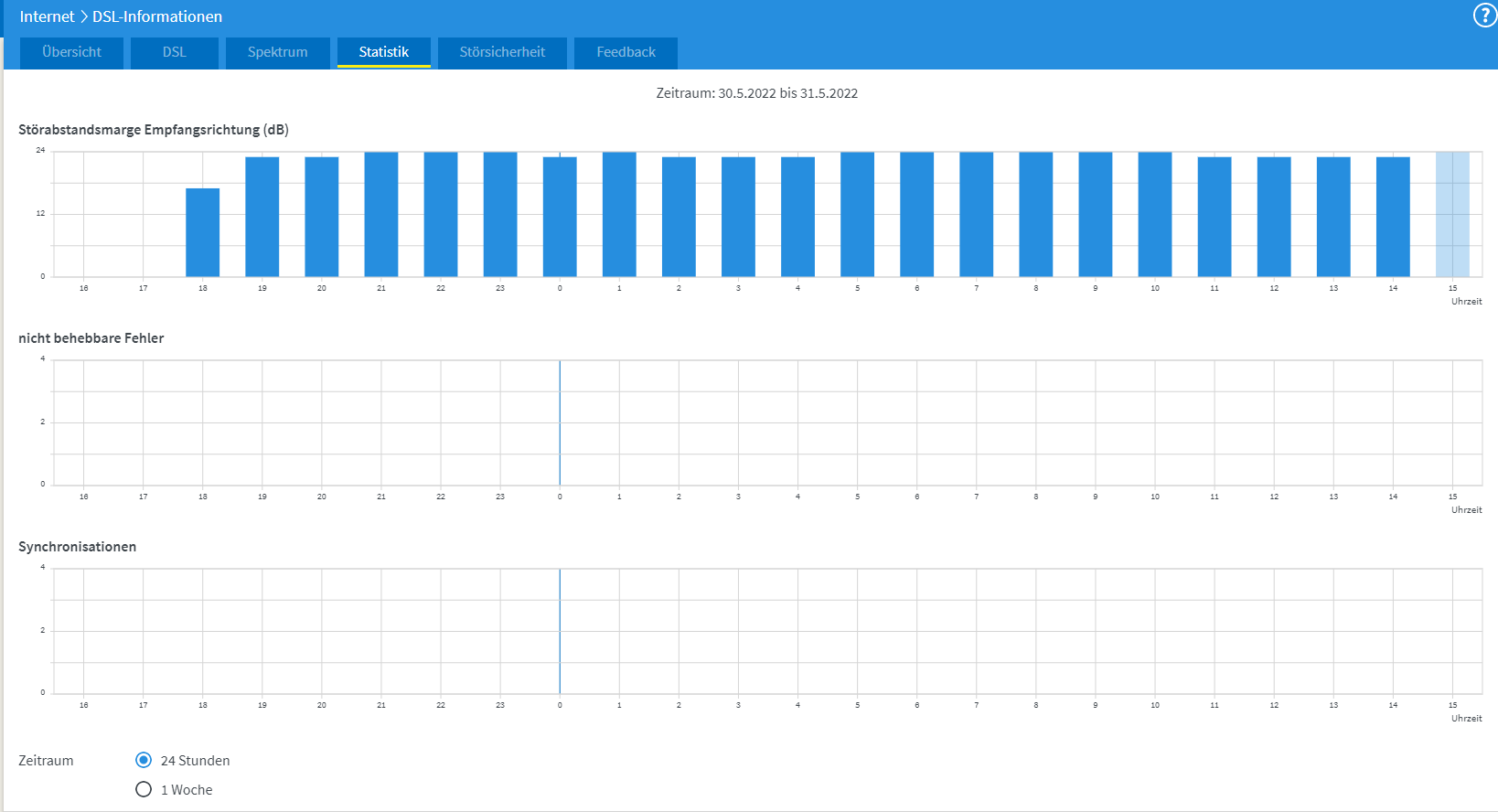Screen dimensions: 1498x812
Task: Switch to the Übersicht tab
Action: (71, 52)
